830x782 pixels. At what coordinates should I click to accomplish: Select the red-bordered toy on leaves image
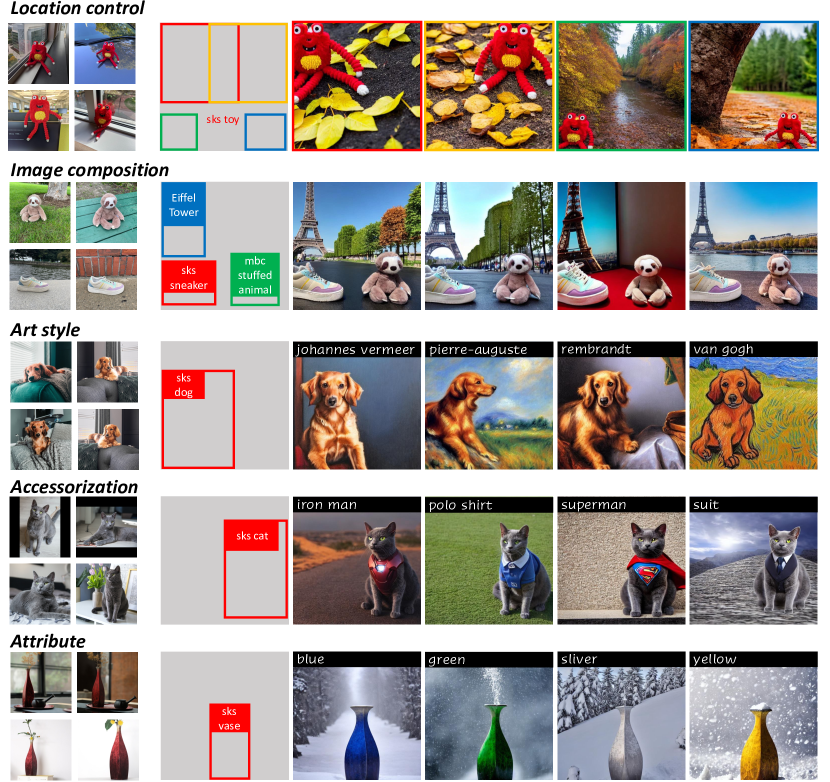tap(357, 86)
